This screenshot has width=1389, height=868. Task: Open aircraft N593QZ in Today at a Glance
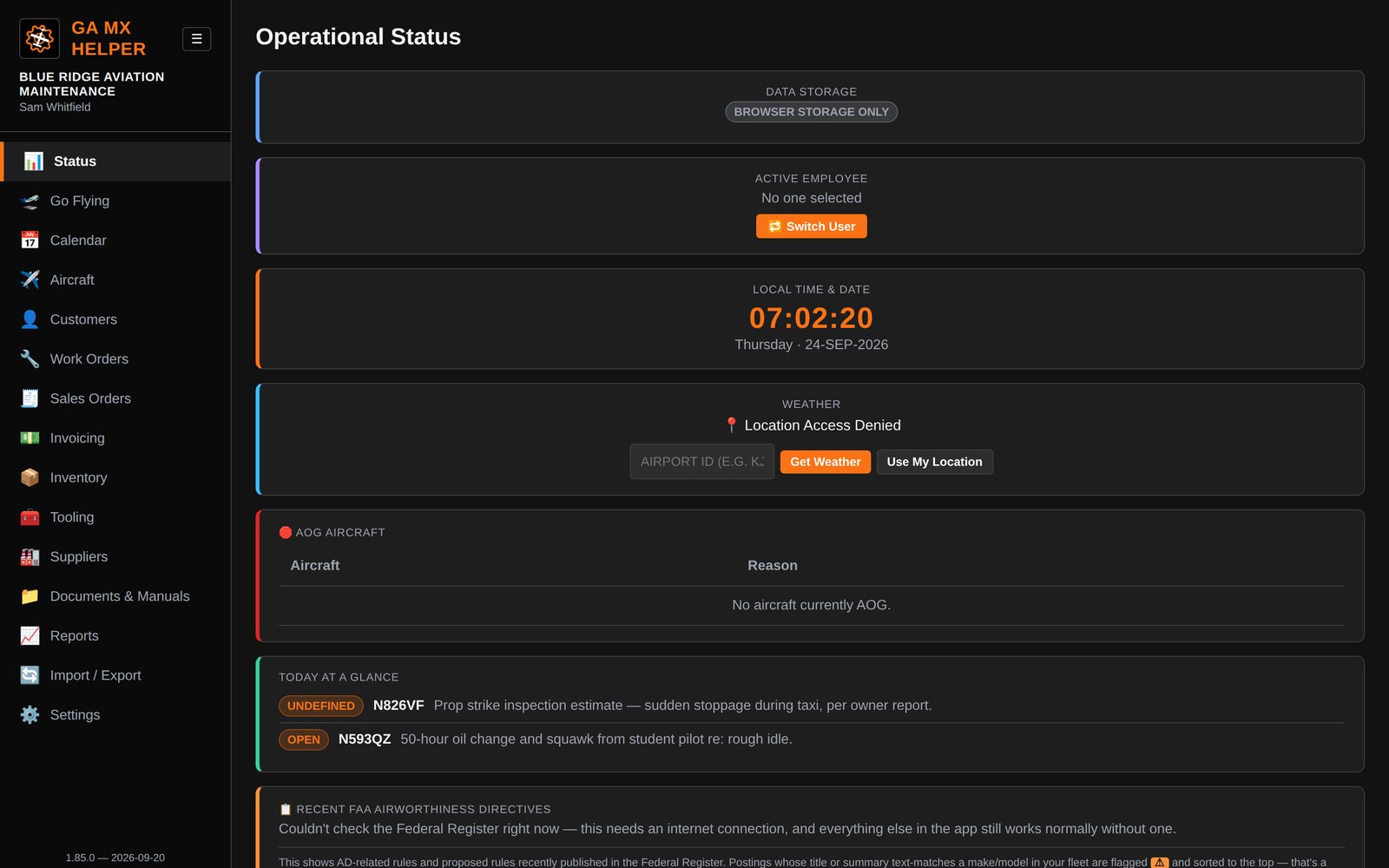point(365,740)
